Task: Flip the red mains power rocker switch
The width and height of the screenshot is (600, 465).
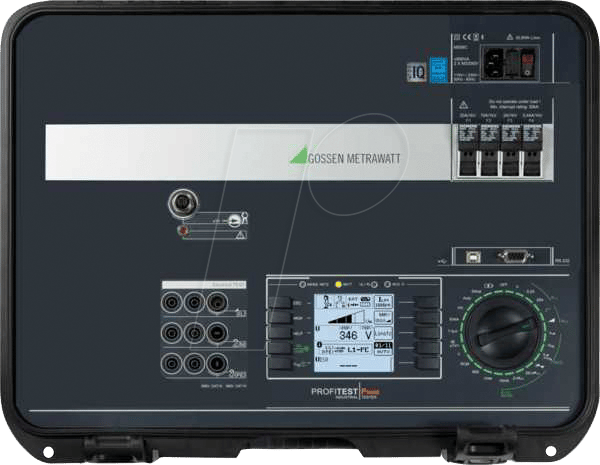Action: (x=528, y=64)
